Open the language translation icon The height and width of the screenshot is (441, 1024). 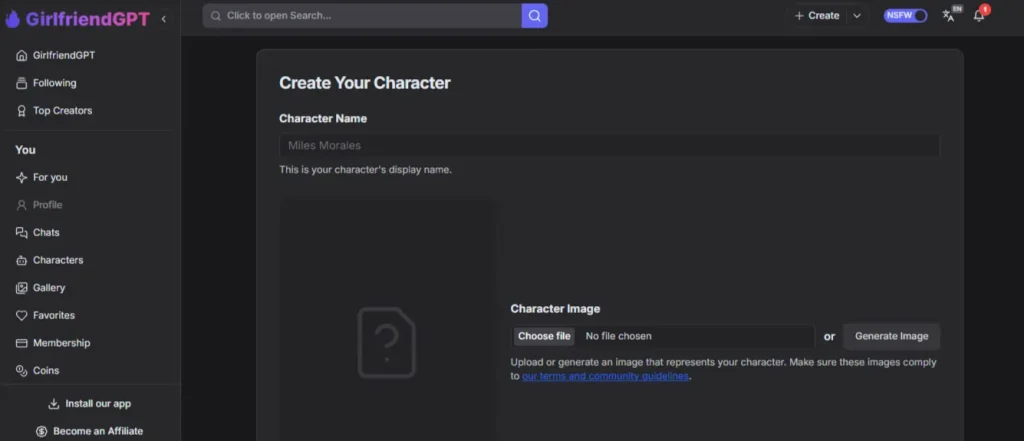(x=949, y=16)
